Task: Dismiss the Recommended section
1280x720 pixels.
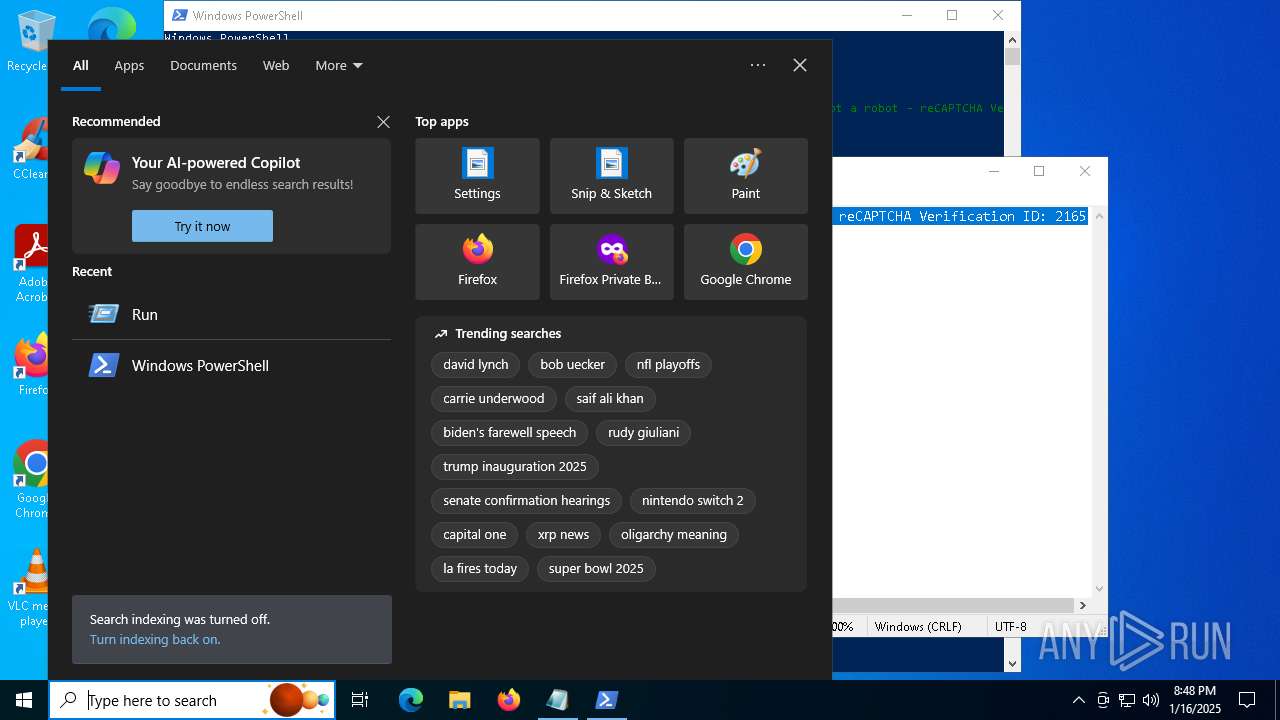Action: tap(383, 121)
